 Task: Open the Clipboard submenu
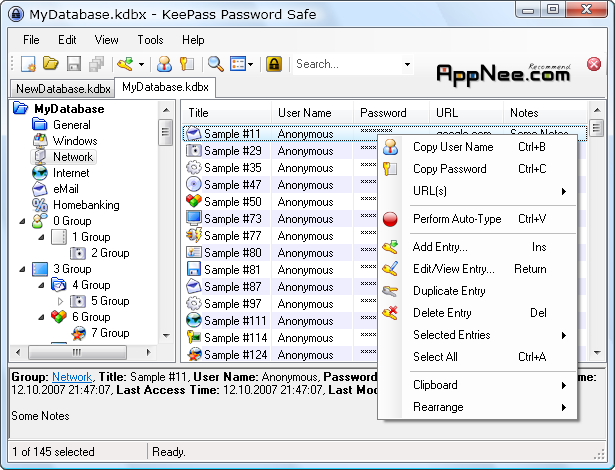[479, 385]
